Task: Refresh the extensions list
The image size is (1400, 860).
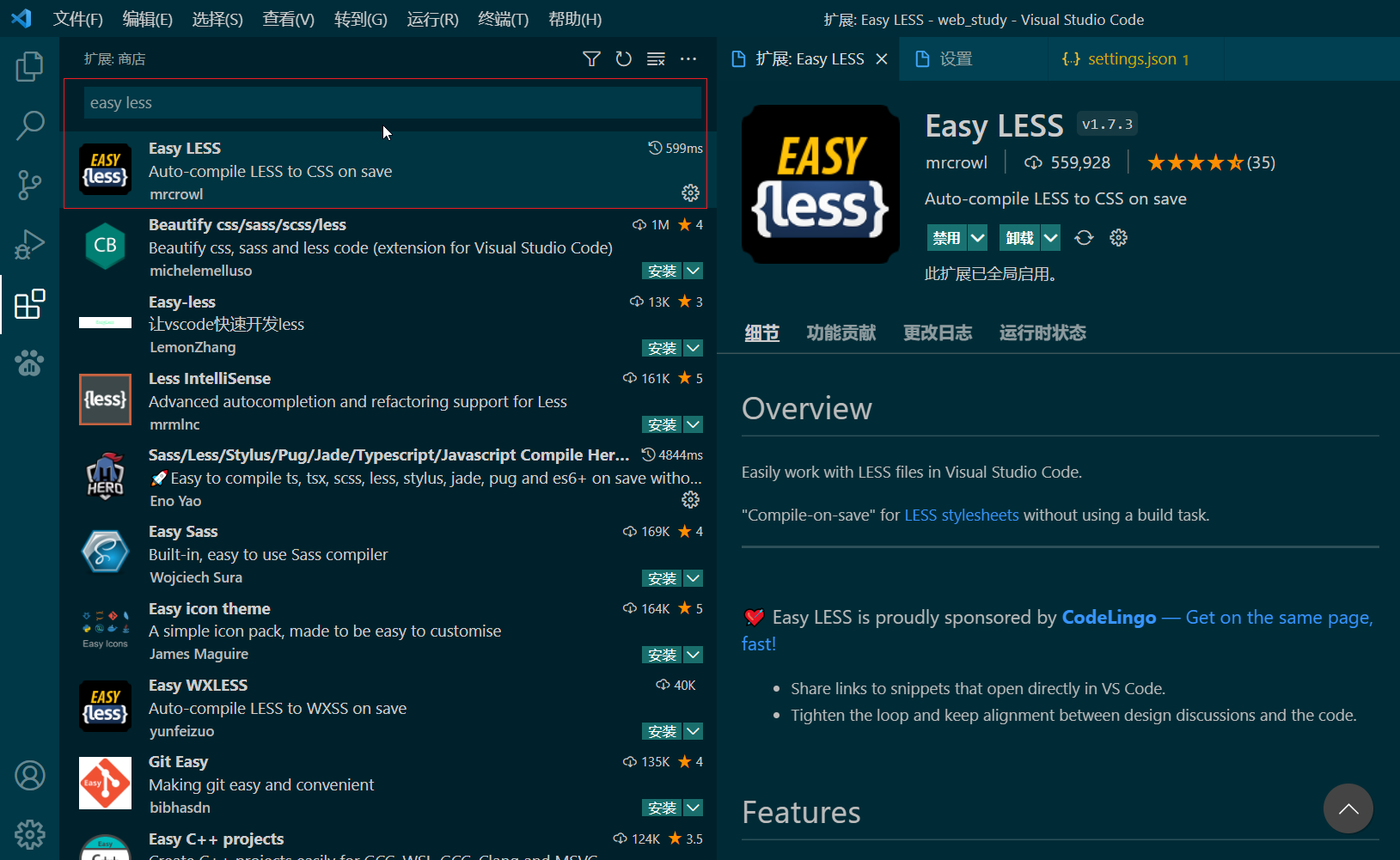Action: (x=624, y=58)
